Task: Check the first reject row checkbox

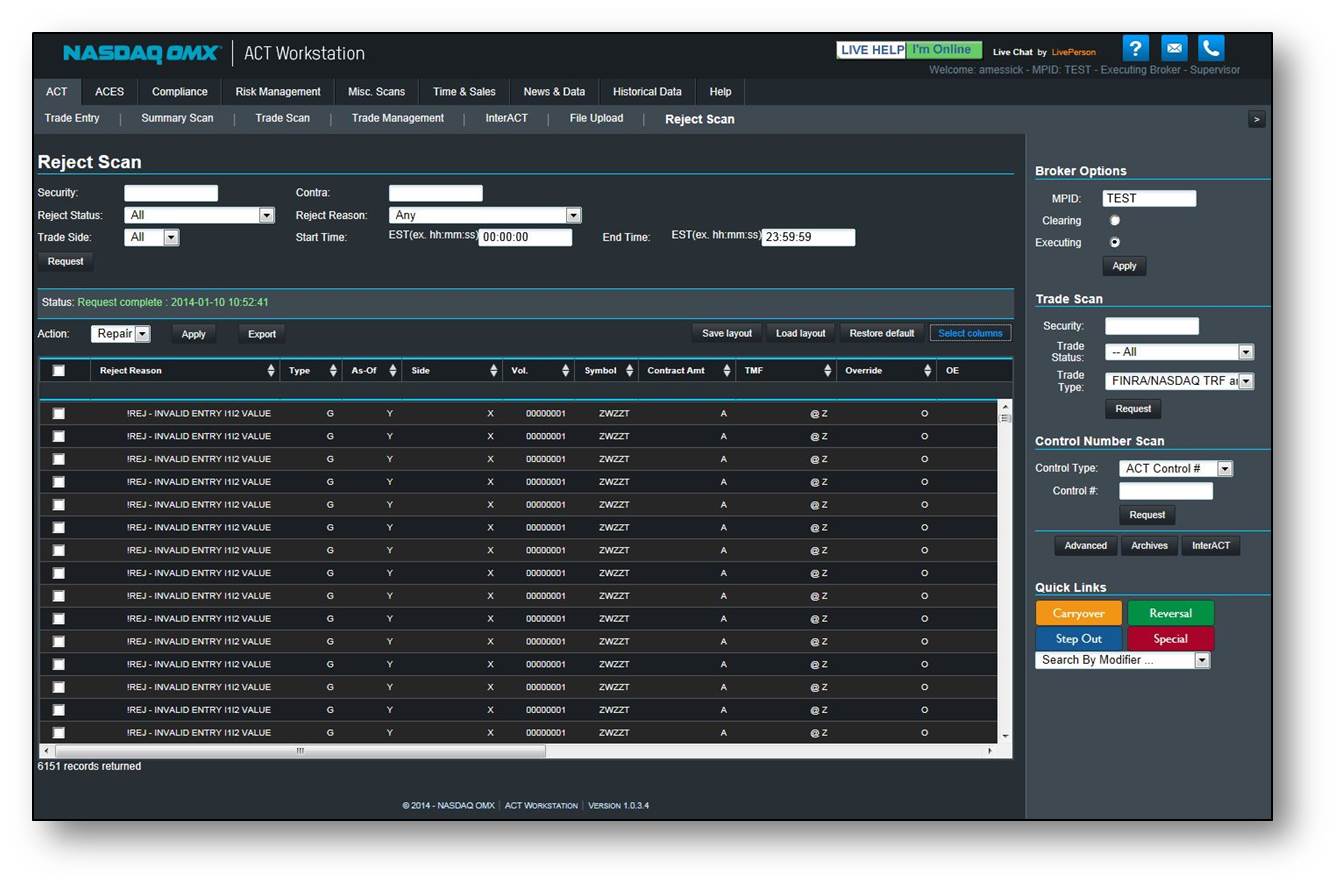Action: pyautogui.click(x=58, y=413)
